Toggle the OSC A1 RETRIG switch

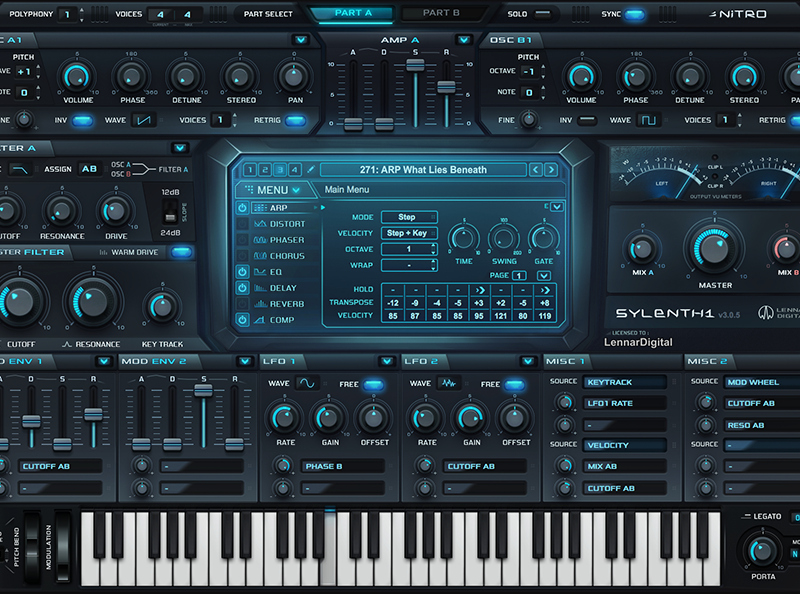296,121
